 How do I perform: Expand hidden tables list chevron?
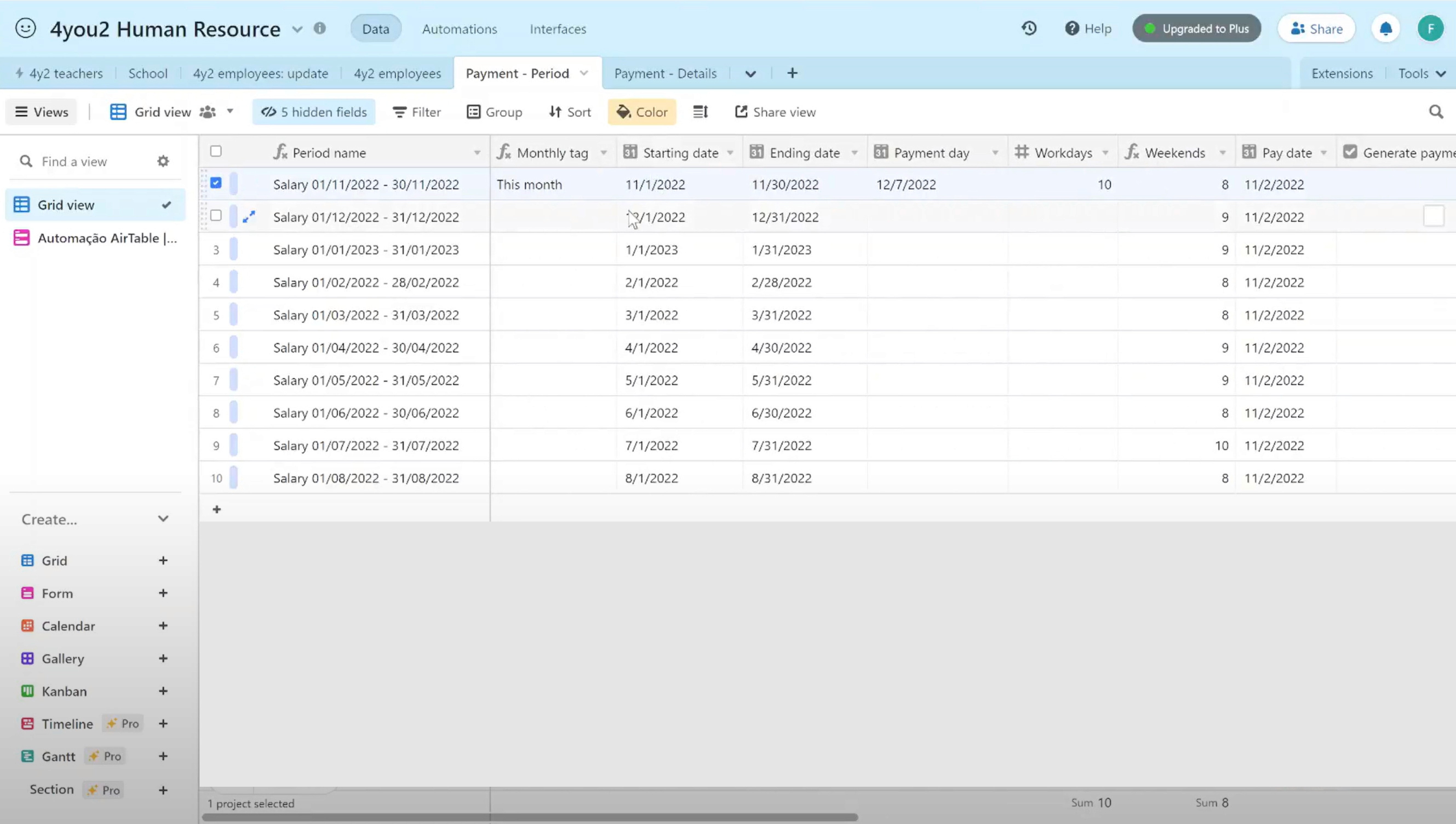[750, 74]
